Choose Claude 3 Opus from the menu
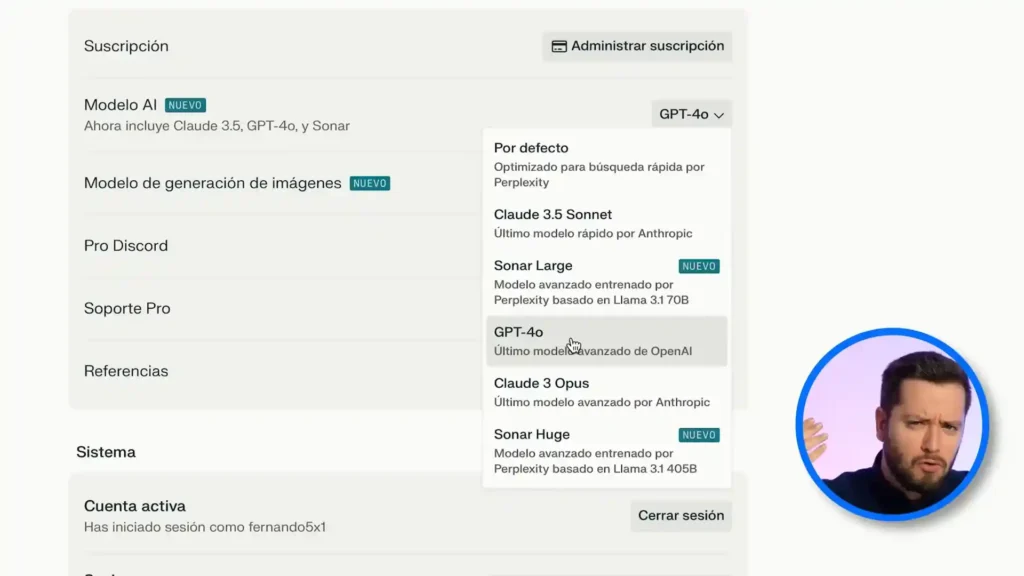The image size is (1024, 576). tap(607, 392)
